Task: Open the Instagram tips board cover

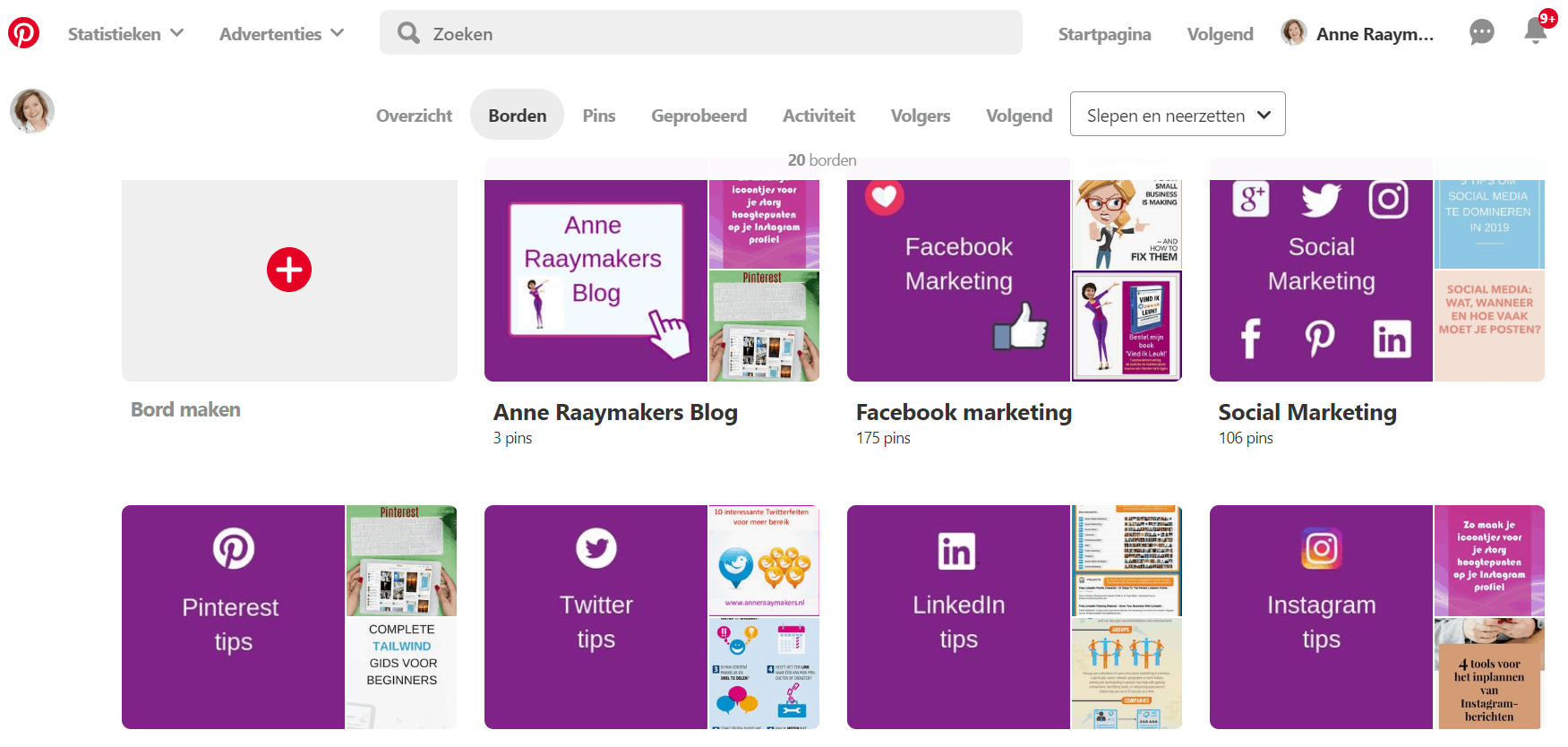Action: [x=1321, y=617]
